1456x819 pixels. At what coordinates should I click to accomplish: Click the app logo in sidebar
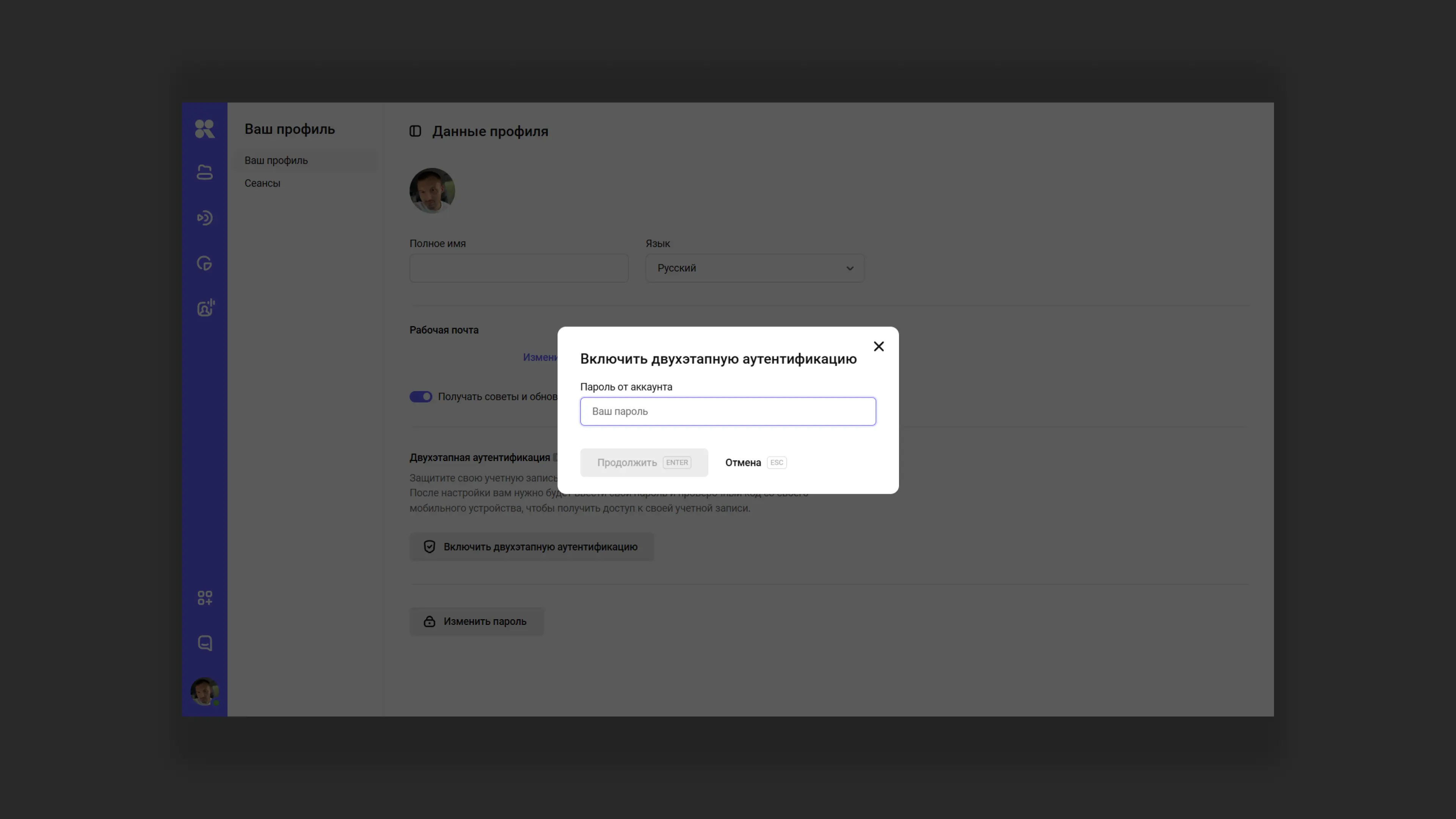204,129
